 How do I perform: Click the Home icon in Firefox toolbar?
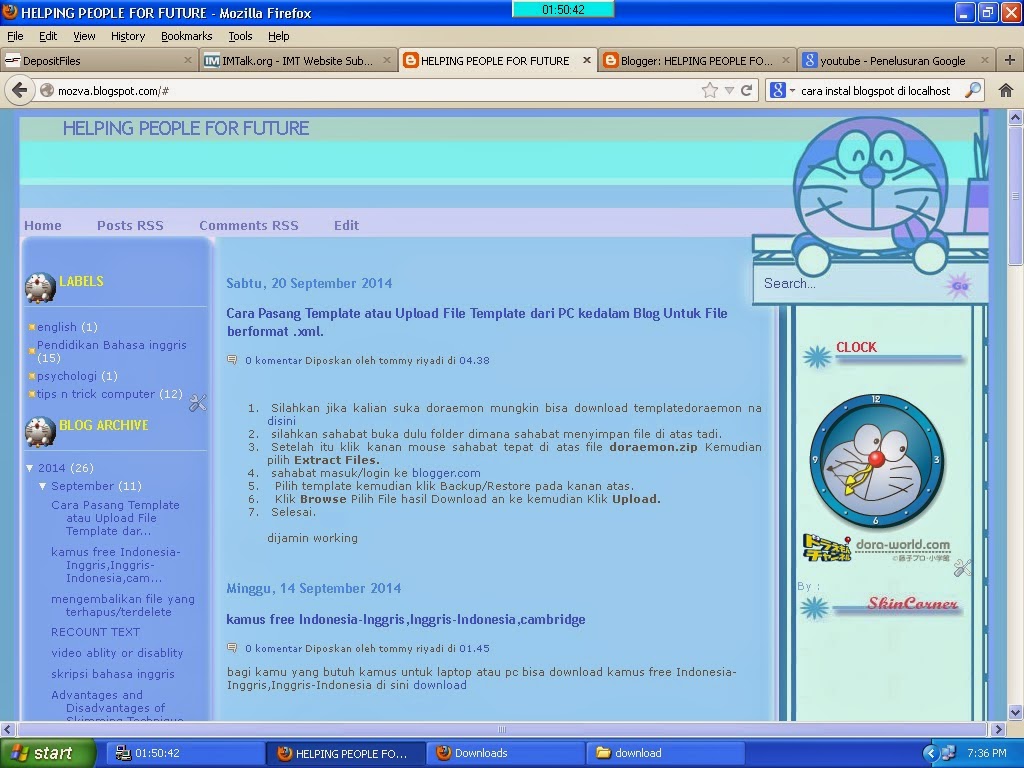point(1006,89)
